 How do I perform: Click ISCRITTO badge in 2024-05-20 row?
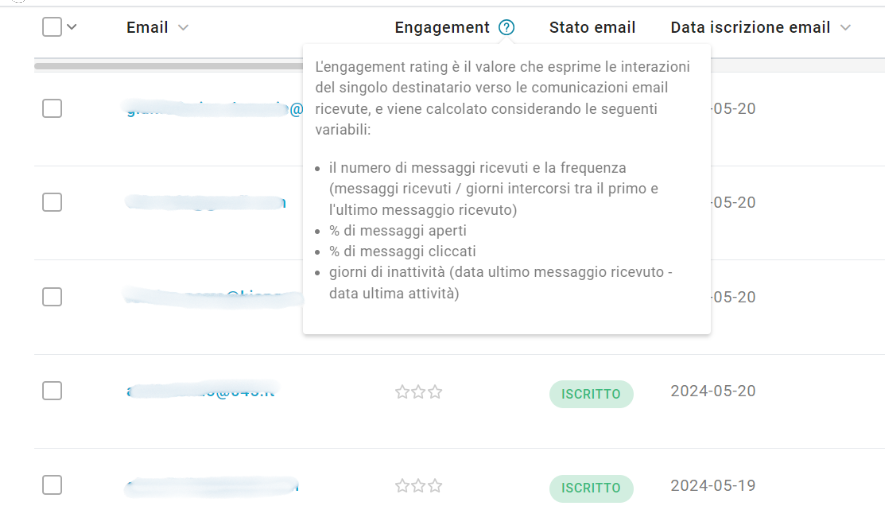(x=591, y=394)
